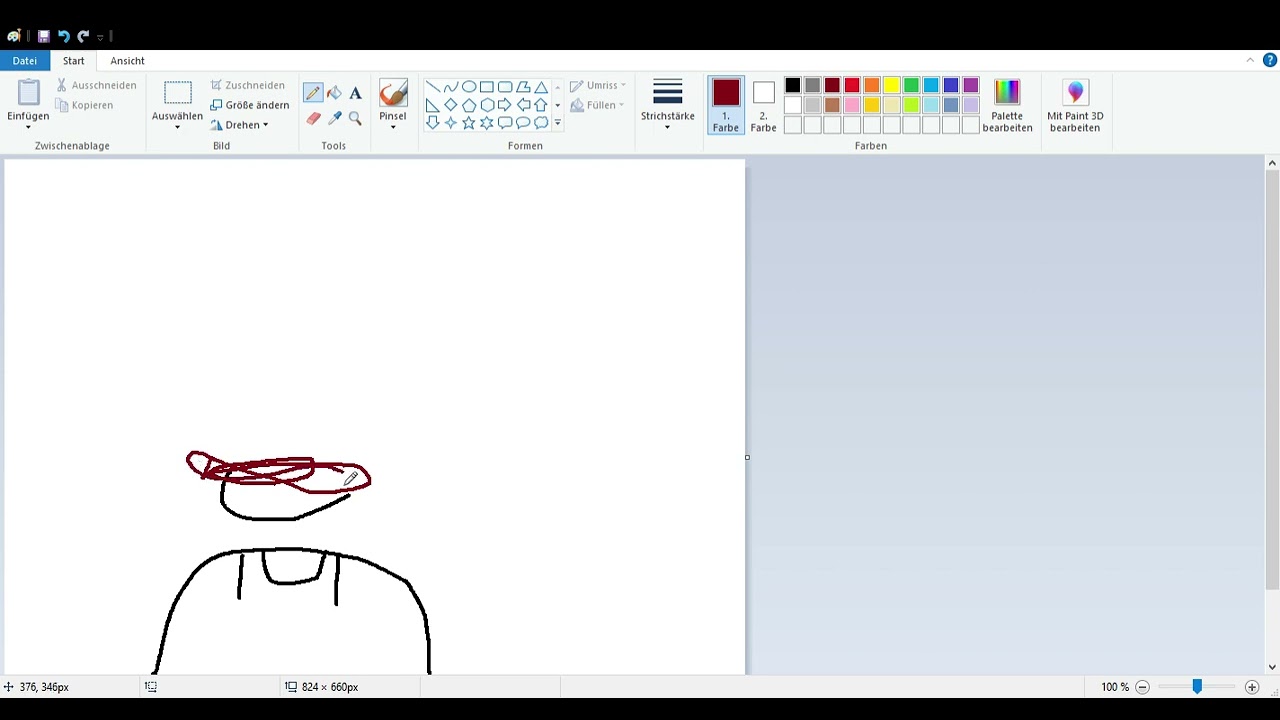
Task: Open the Help question mark icon
Action: click(x=1270, y=61)
